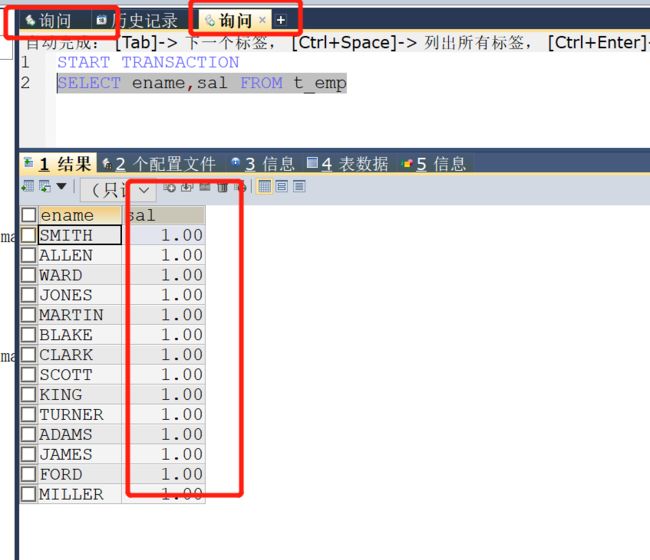Image resolution: width=650 pixels, height=560 pixels.
Task: Check the BLAKE row checkbox
Action: (29, 335)
